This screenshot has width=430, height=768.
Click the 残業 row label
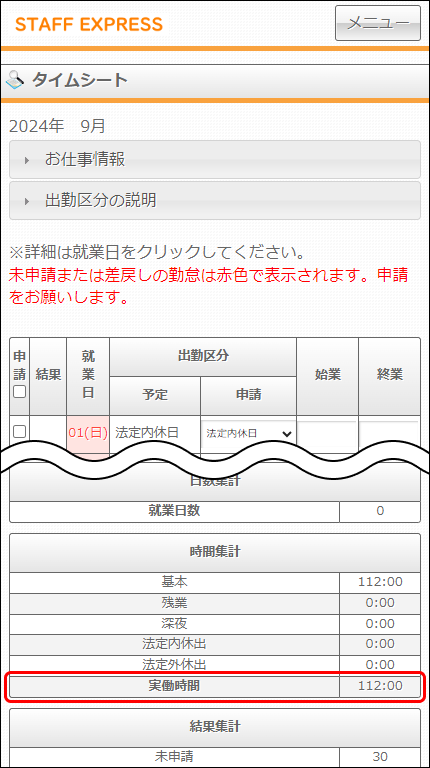[174, 603]
